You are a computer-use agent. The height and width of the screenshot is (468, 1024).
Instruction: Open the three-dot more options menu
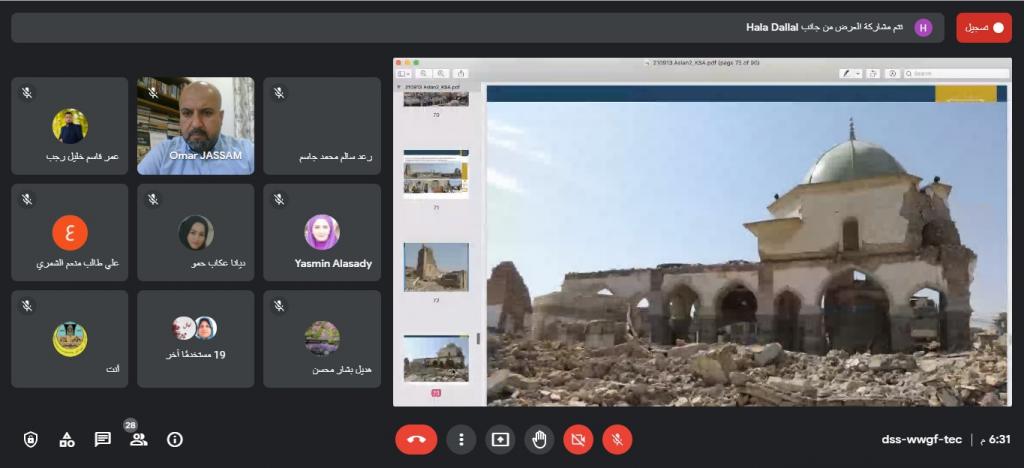[x=461, y=439]
